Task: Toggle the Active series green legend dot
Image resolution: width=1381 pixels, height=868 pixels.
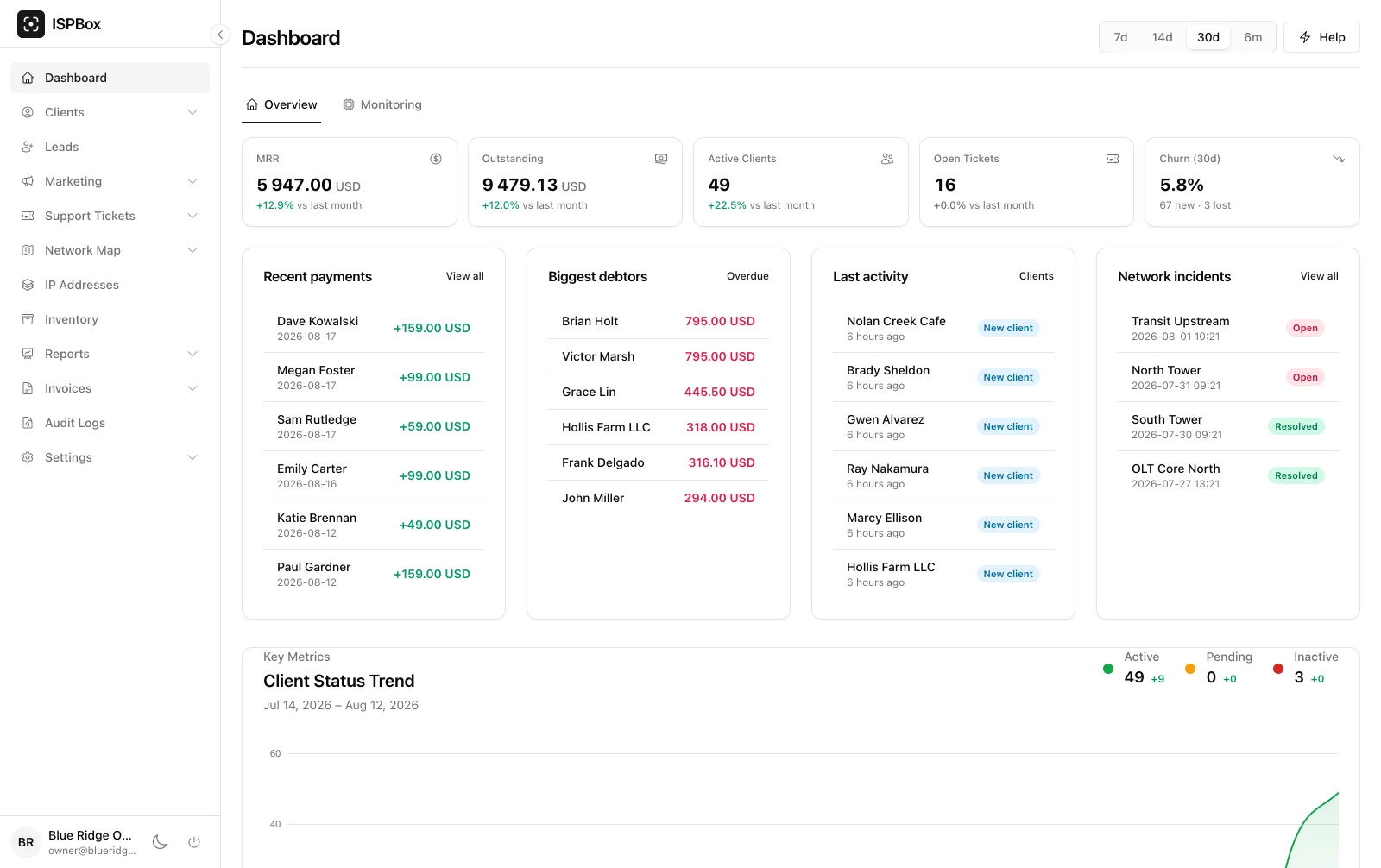Action: (1108, 669)
